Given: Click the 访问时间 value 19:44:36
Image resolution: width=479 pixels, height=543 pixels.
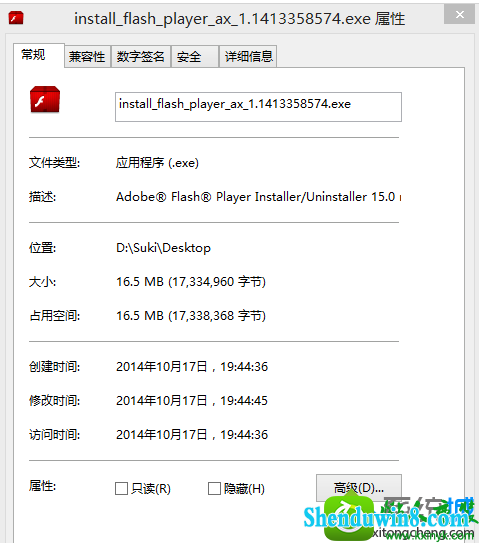Looking at the screenshot, I should pyautogui.click(x=192, y=434).
